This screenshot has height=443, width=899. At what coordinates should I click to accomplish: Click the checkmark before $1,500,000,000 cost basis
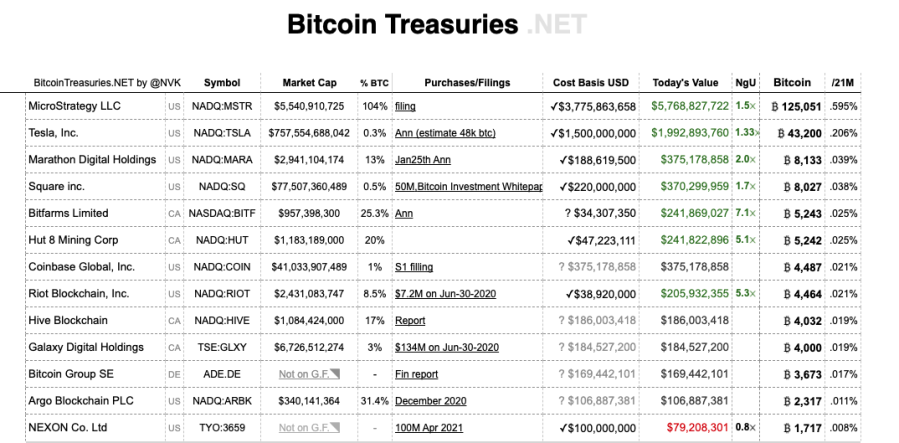[x=553, y=133]
